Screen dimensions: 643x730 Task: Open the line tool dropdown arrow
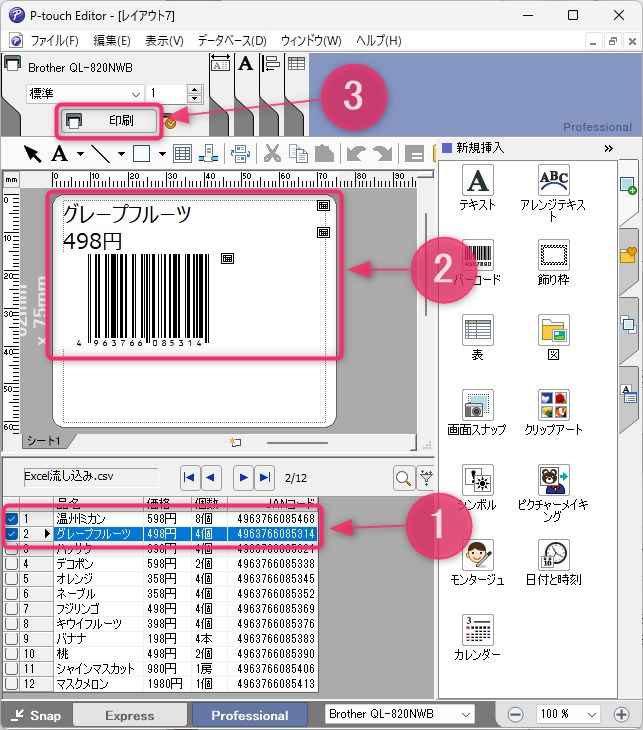pos(121,154)
